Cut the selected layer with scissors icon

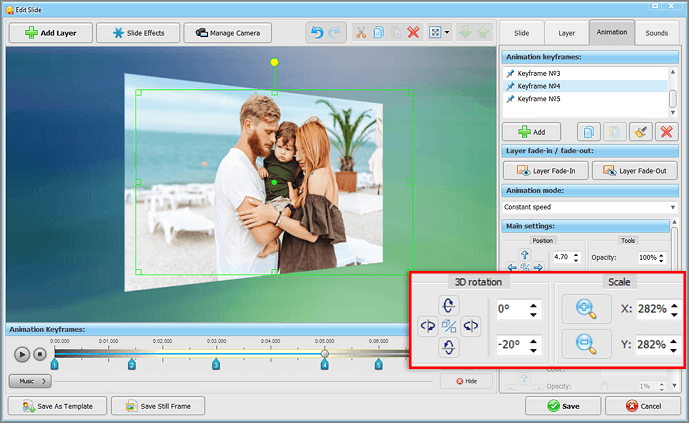[361, 33]
